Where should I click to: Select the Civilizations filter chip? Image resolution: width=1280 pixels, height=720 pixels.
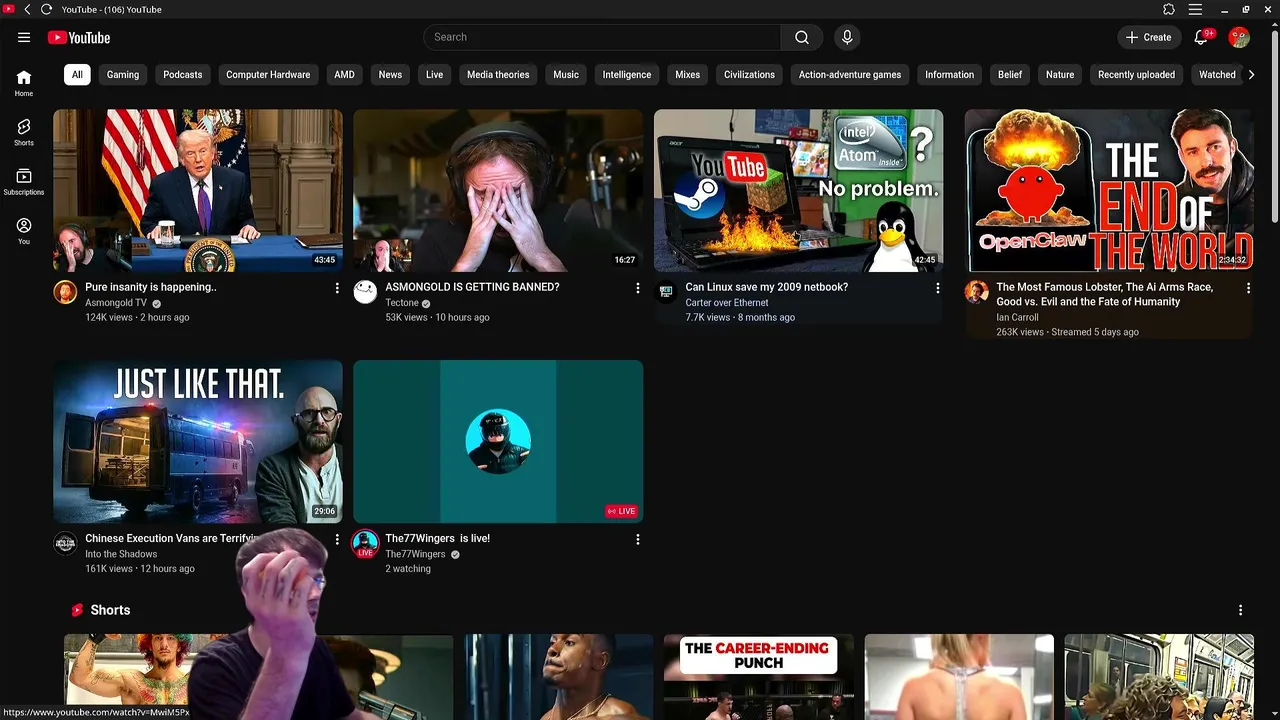click(x=750, y=75)
